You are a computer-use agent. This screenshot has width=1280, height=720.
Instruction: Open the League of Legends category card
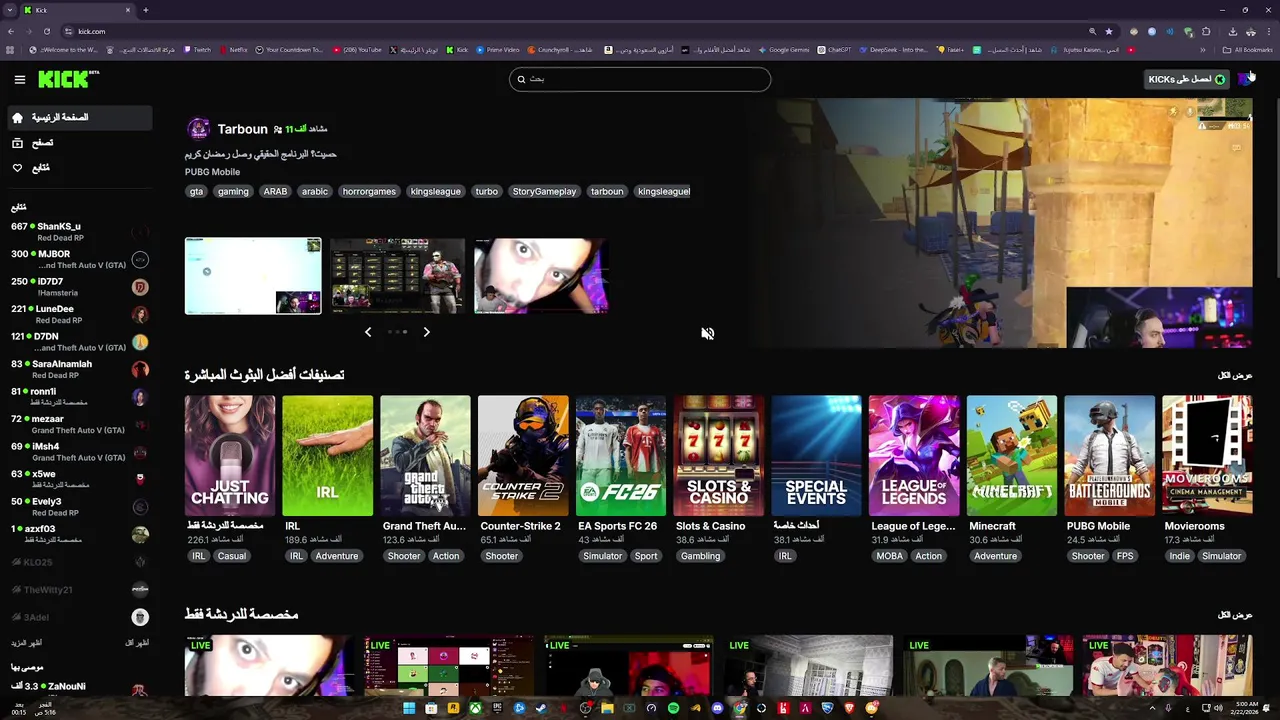tap(914, 456)
